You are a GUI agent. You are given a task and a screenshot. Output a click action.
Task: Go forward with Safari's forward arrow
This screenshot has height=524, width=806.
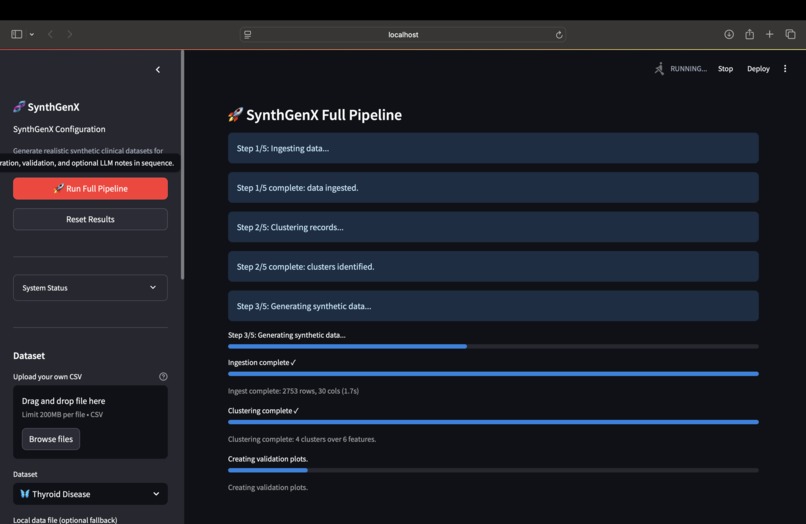point(69,34)
